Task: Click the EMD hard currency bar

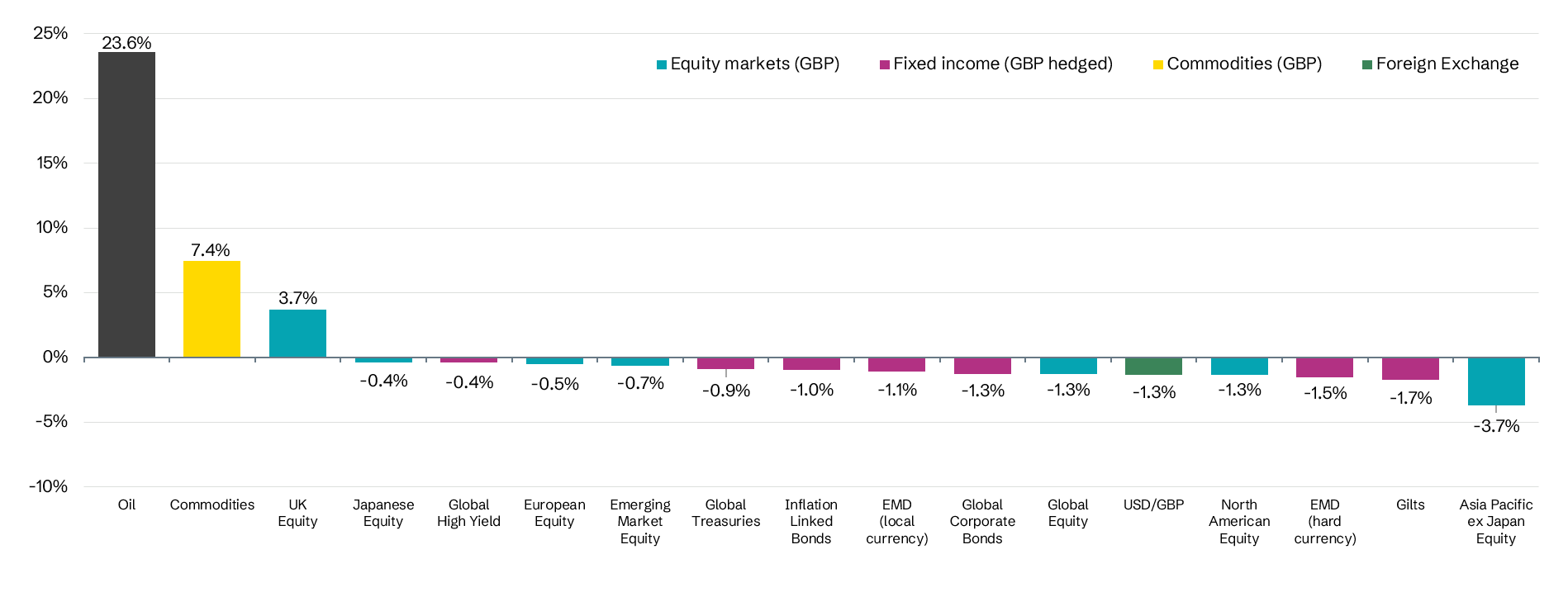Action: click(1324, 367)
